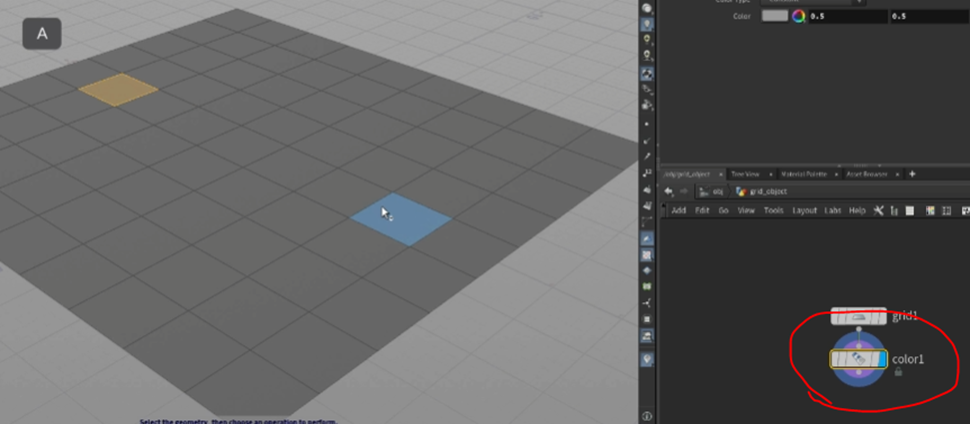
Task: Toggle display point normals icon
Action: tap(647, 141)
